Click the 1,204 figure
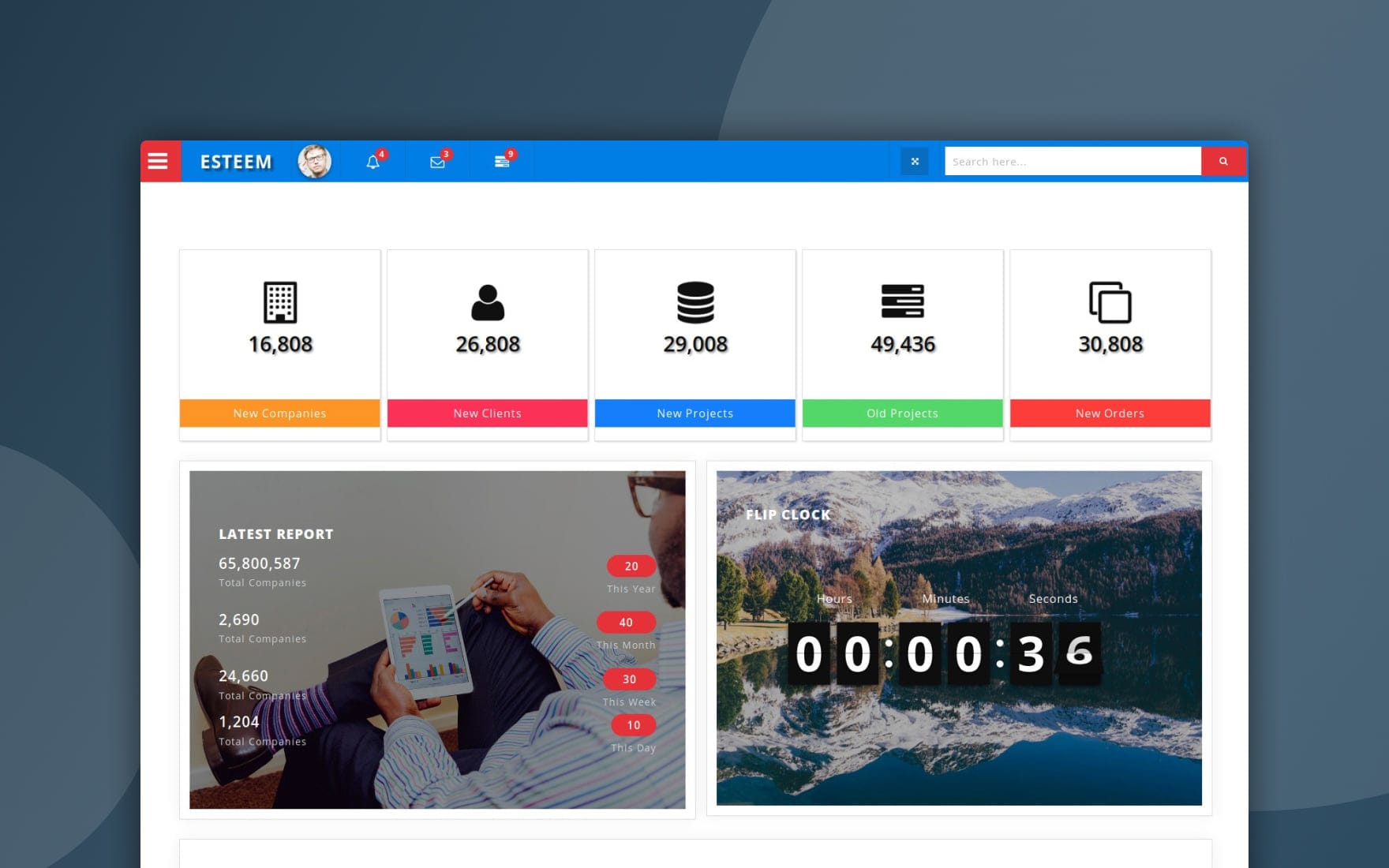 coord(239,721)
